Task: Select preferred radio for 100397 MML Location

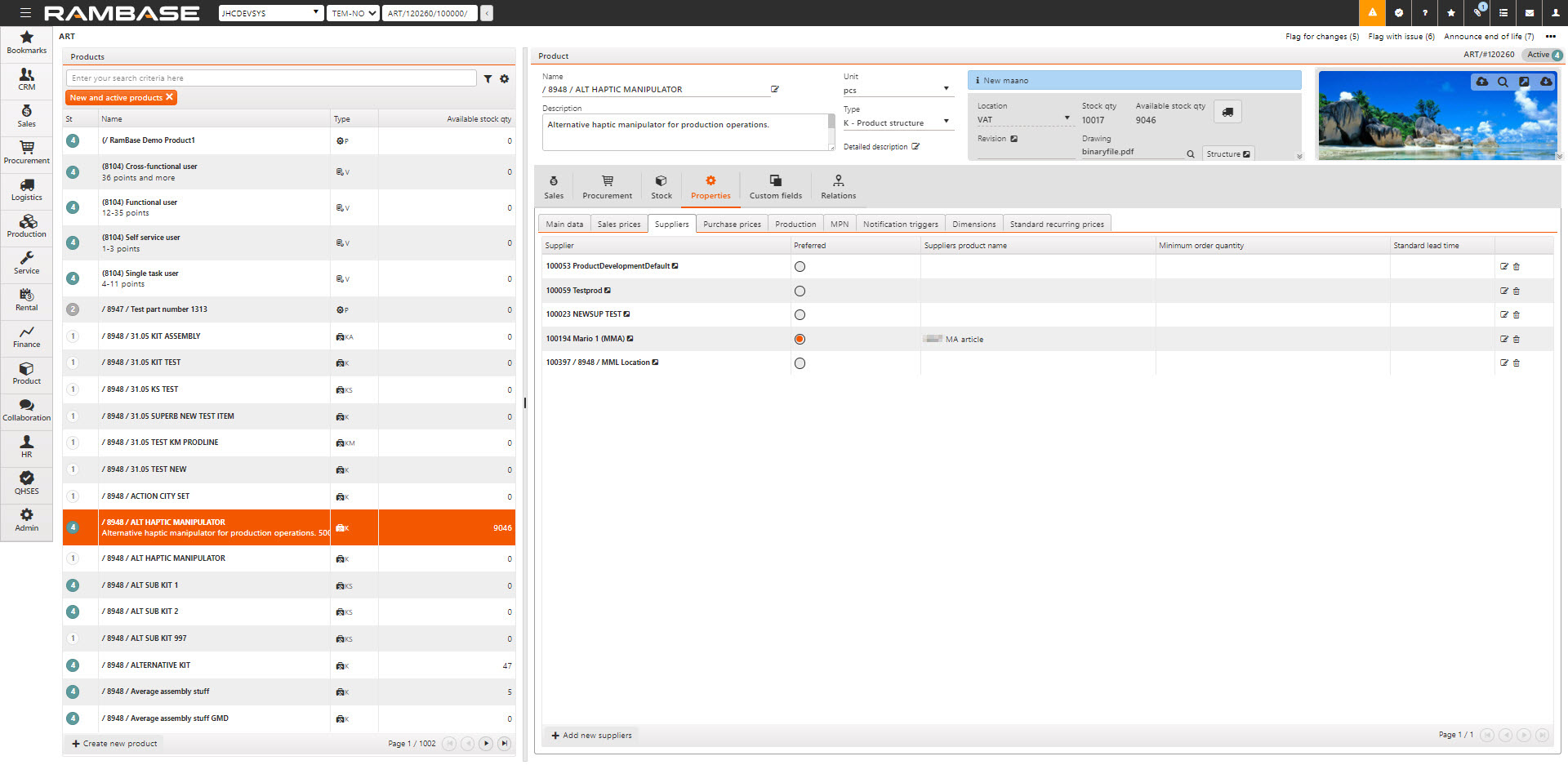Action: click(800, 363)
